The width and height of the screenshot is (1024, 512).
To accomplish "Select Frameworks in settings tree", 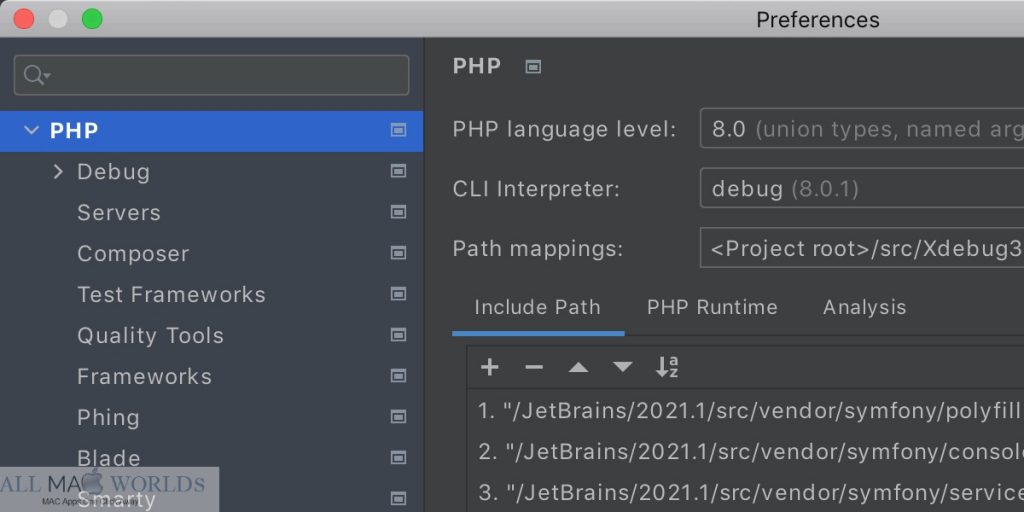I will pos(212,376).
